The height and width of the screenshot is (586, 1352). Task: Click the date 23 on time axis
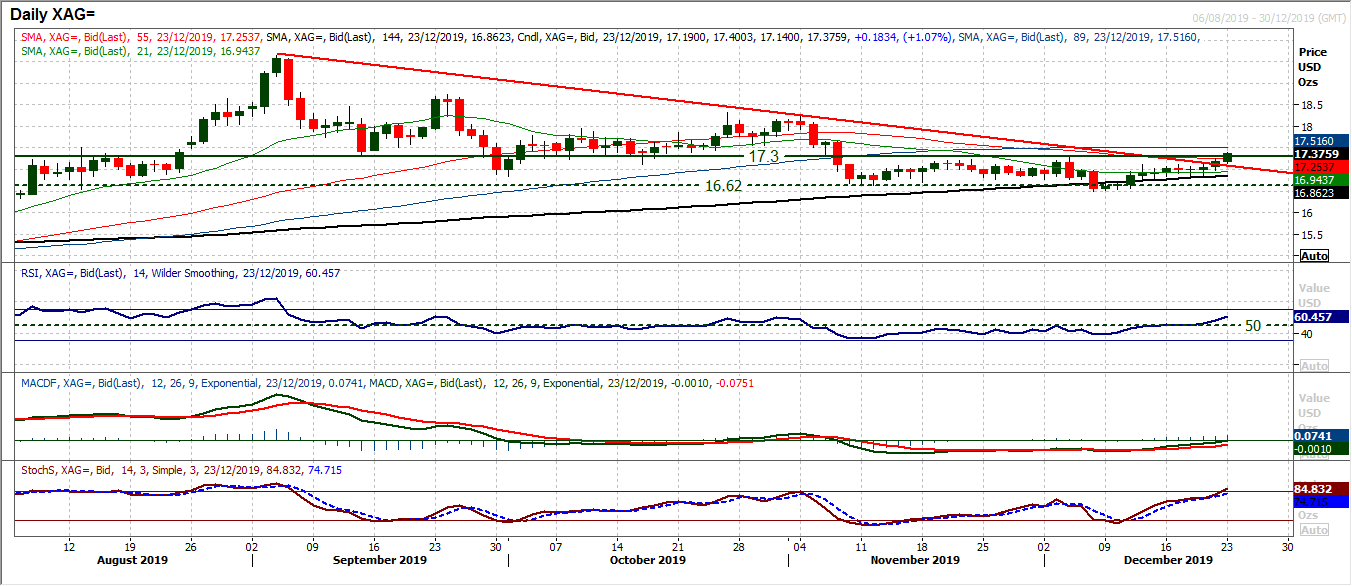coord(1227,548)
